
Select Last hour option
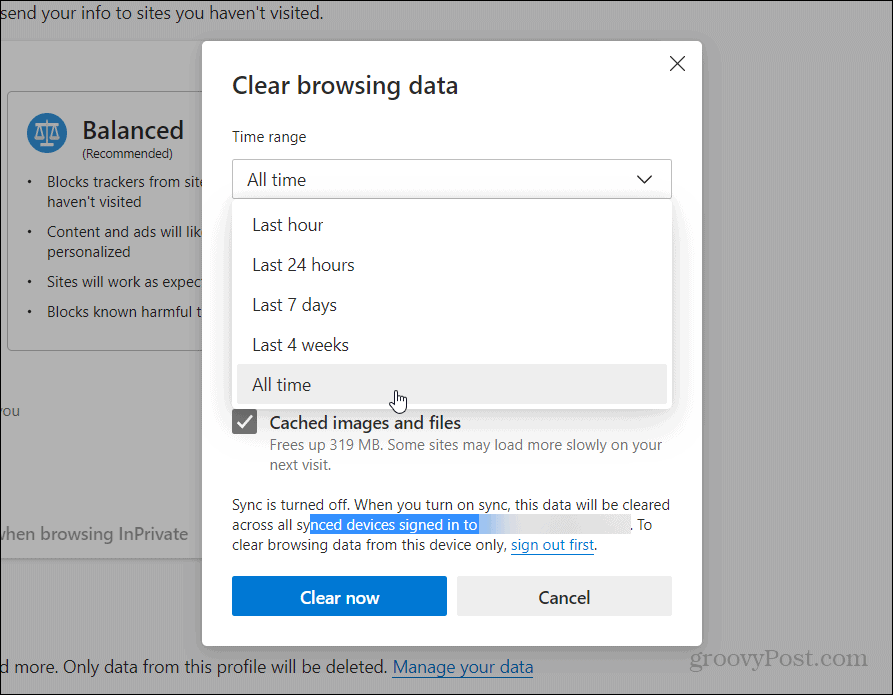click(x=452, y=225)
